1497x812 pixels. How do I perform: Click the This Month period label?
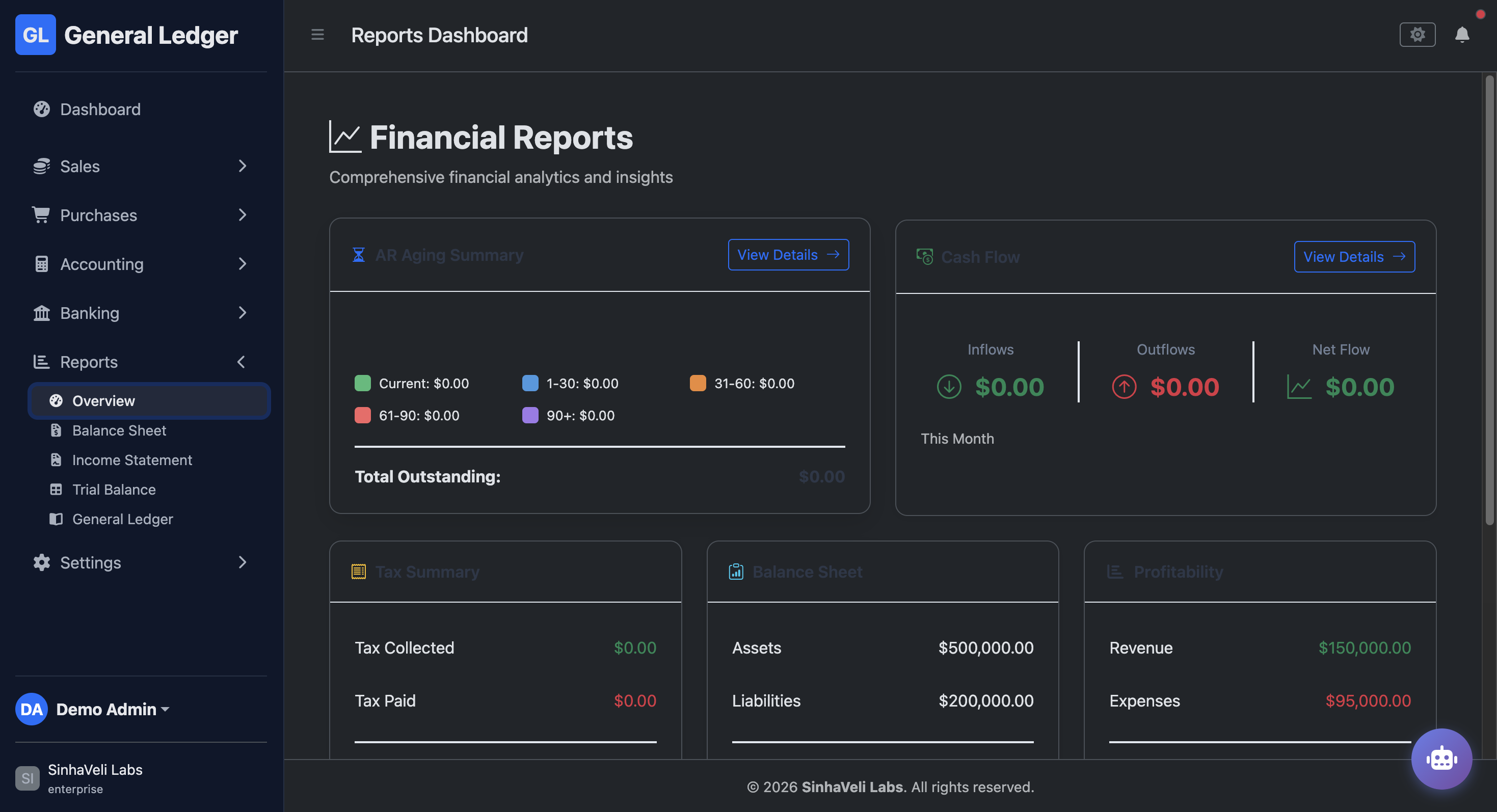[957, 439]
